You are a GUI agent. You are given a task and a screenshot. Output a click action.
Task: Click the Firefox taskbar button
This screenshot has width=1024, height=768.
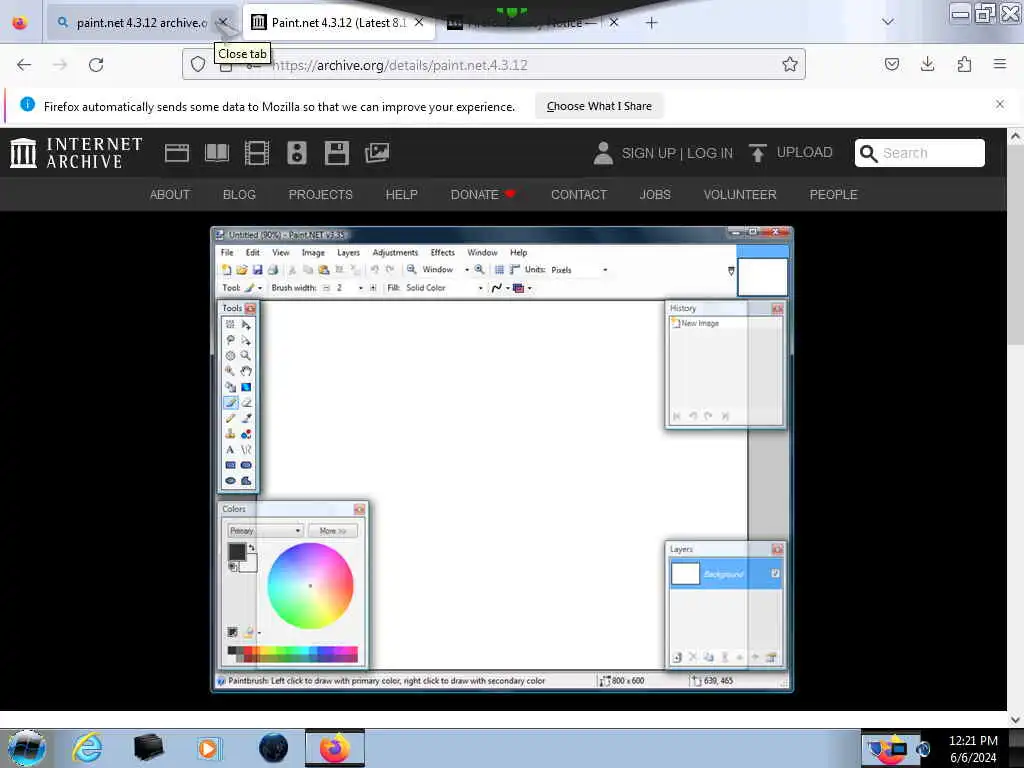click(x=334, y=748)
